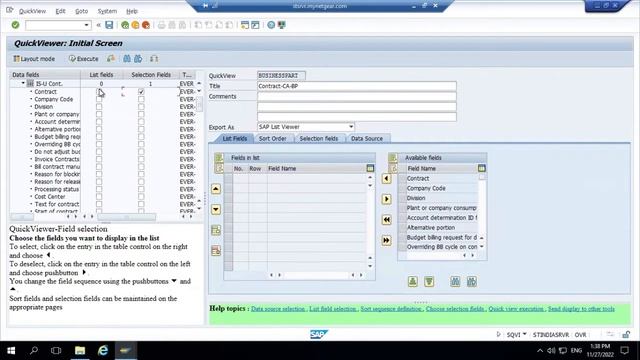Tick the Company Code list field checkbox
This screenshot has width=640, height=360.
[99, 99]
